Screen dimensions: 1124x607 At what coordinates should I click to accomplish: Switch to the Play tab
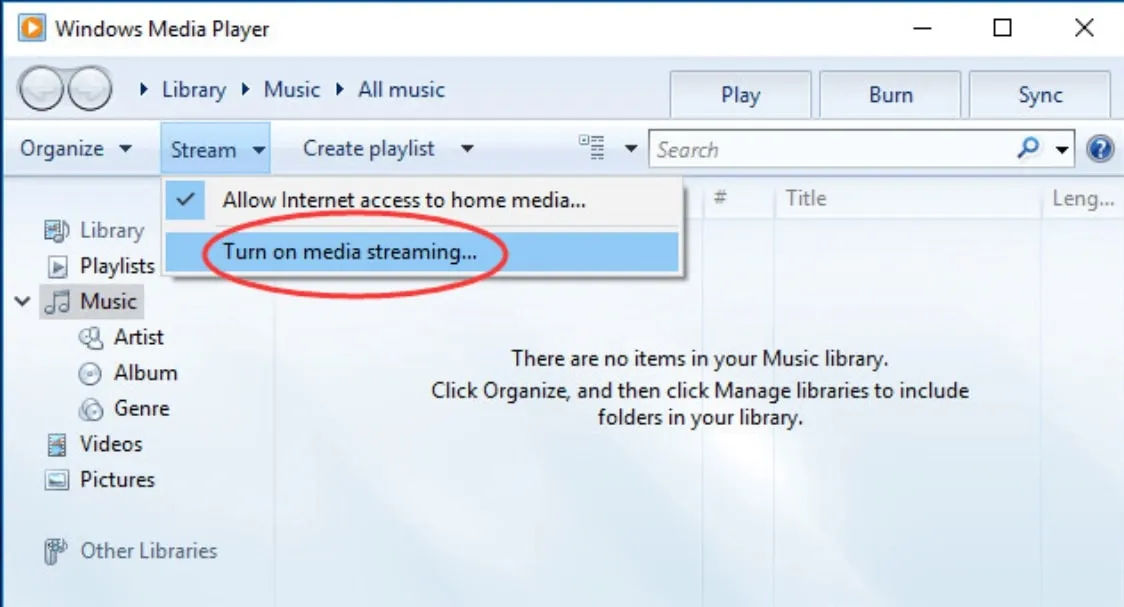(x=740, y=95)
